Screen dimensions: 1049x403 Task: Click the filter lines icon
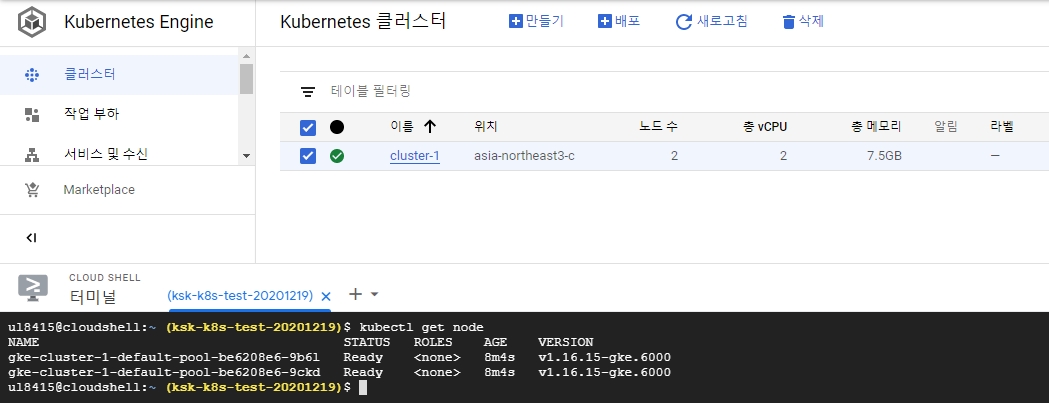point(308,92)
